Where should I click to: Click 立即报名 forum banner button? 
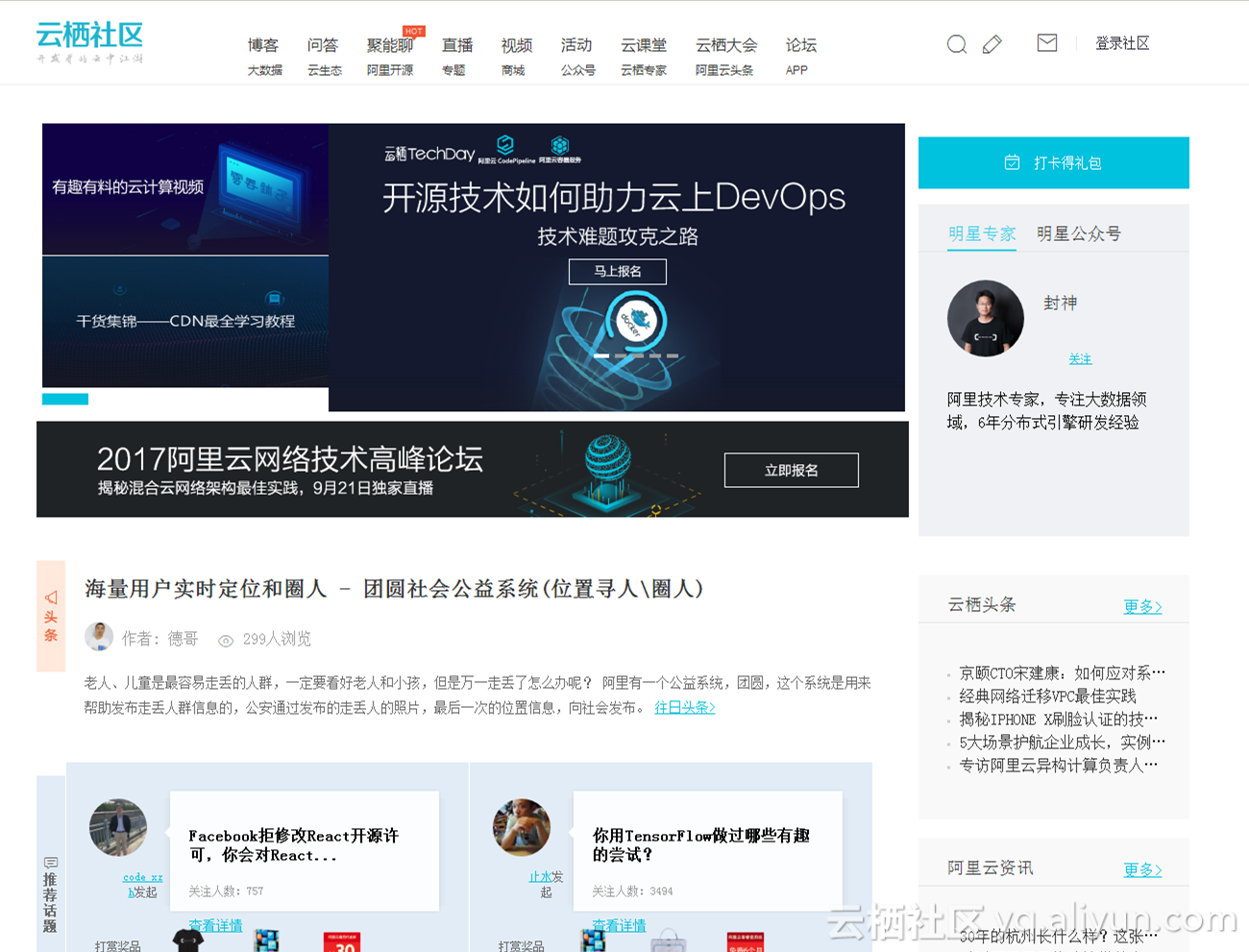792,471
